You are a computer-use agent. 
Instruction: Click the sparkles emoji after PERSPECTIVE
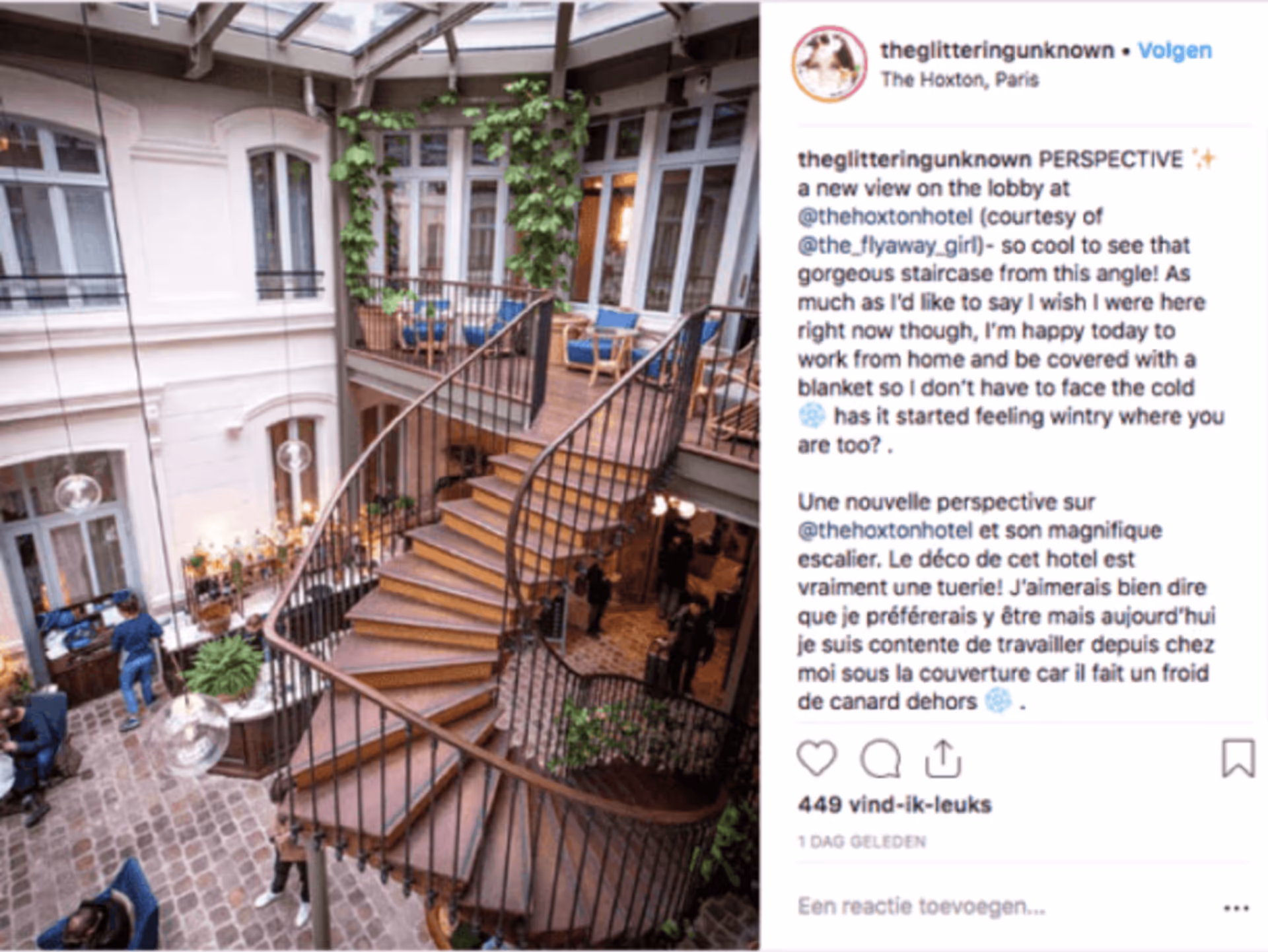point(1203,159)
